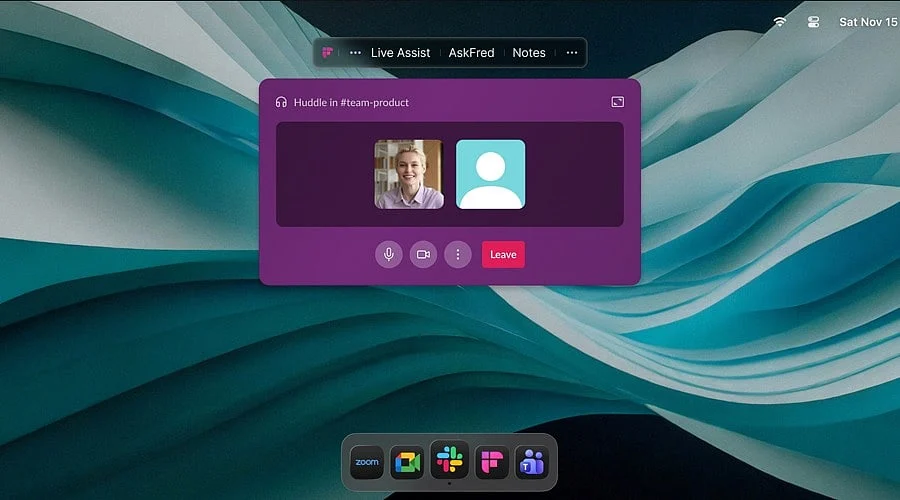The height and width of the screenshot is (500, 900).
Task: Open the right three-dot overflow menu after Notes
Action: [x=572, y=53]
